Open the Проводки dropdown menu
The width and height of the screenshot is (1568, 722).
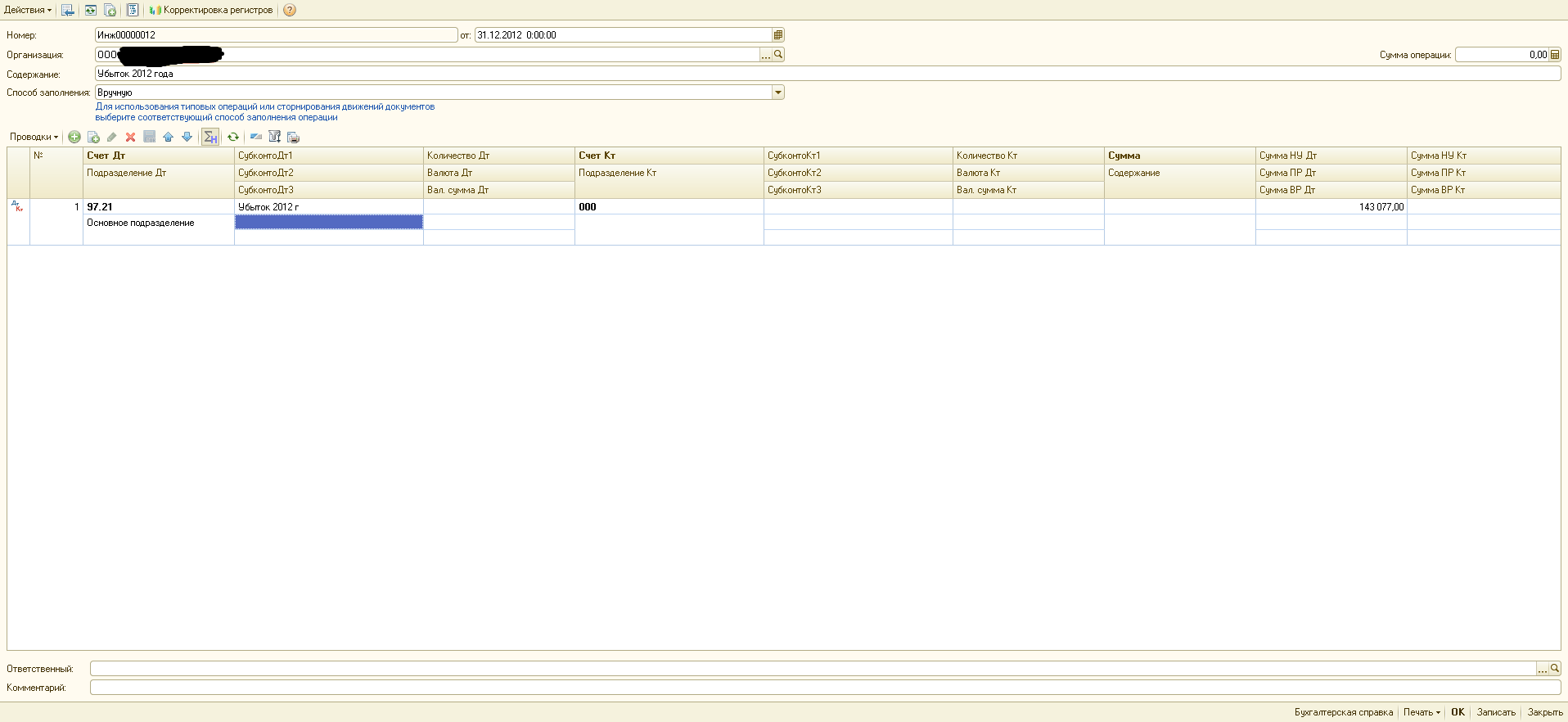[34, 137]
